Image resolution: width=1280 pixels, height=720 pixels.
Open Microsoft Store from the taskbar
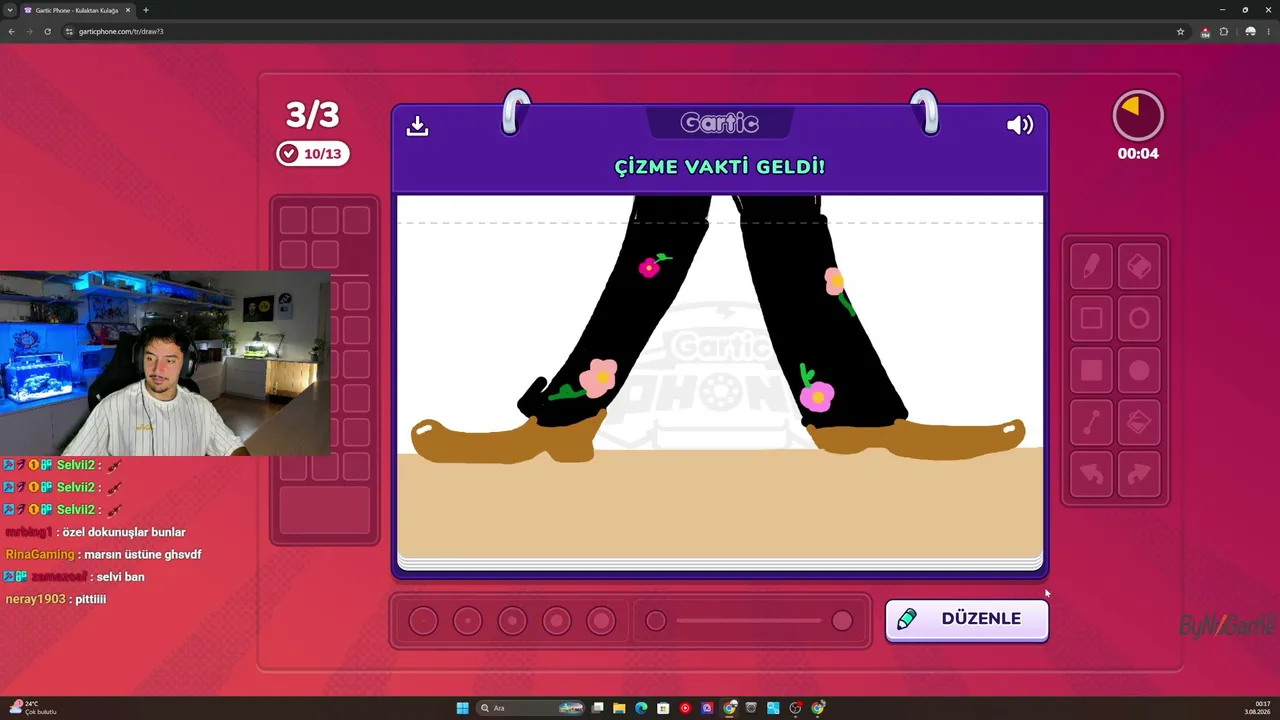click(663, 708)
